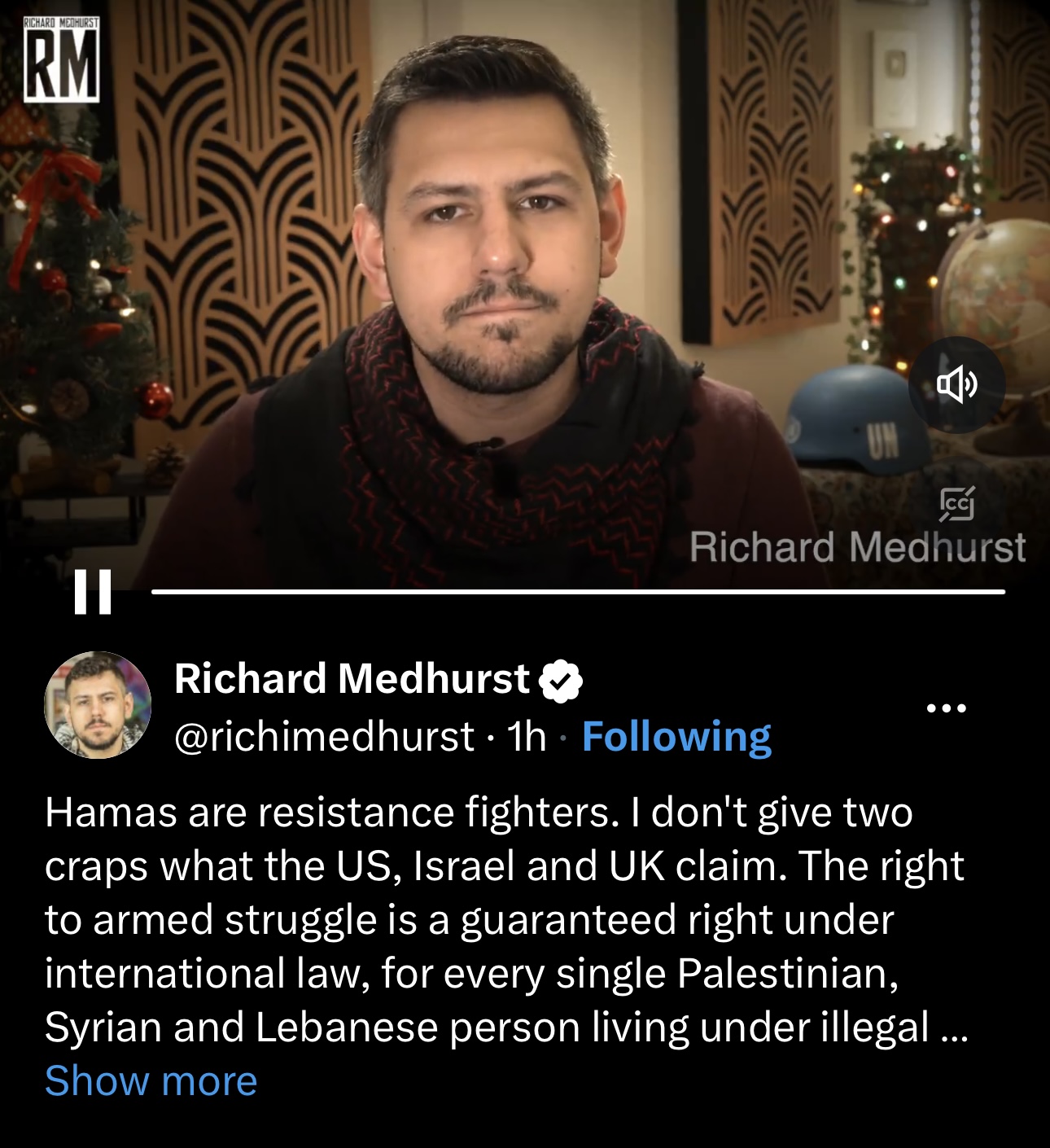
Task: Open the 1h post timestamp
Action: click(527, 737)
